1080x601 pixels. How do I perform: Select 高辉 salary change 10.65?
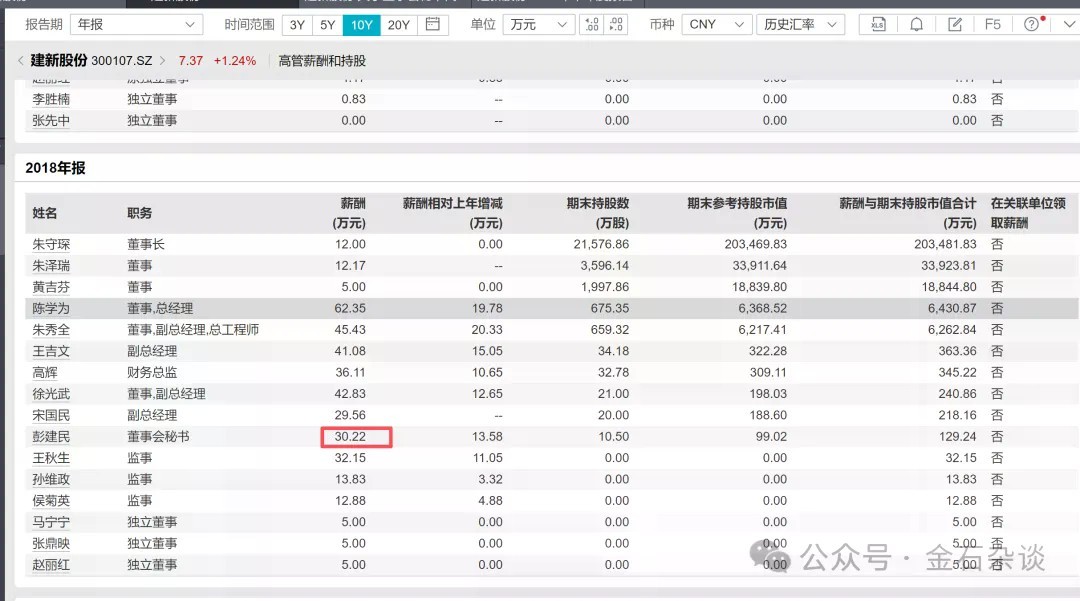[x=487, y=372]
